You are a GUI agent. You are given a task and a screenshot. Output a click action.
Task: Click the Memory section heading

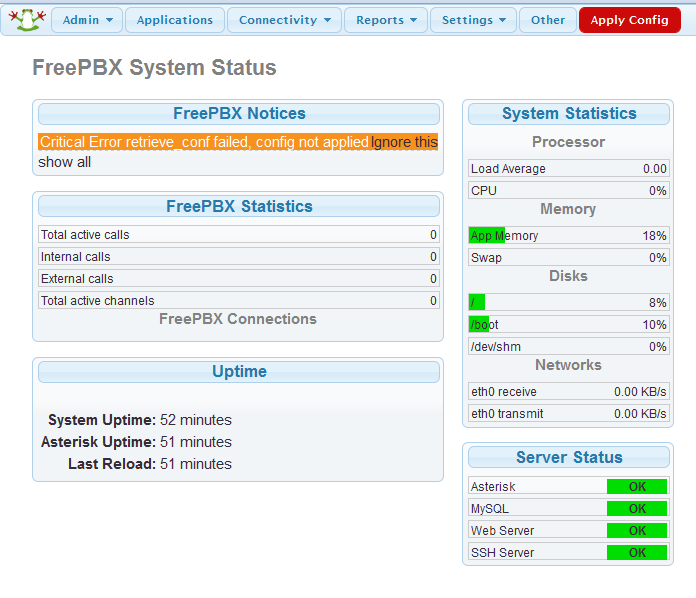[x=568, y=209]
